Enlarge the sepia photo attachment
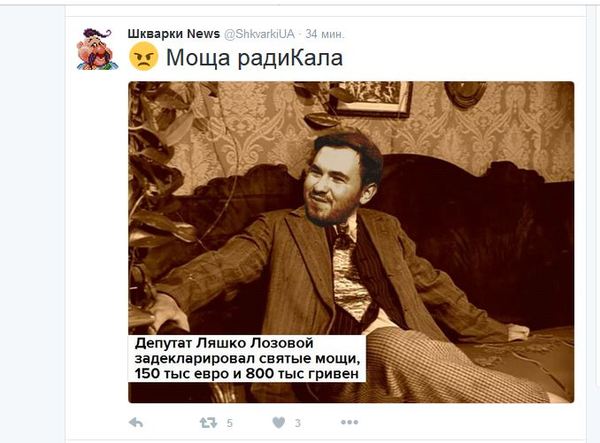The height and width of the screenshot is (443, 600). click(351, 242)
